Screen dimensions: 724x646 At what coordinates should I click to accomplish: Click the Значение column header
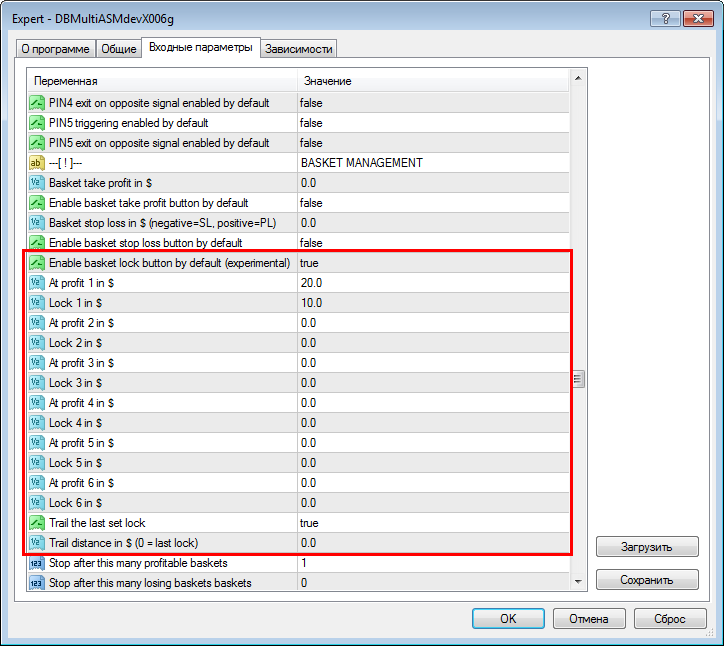tap(433, 81)
